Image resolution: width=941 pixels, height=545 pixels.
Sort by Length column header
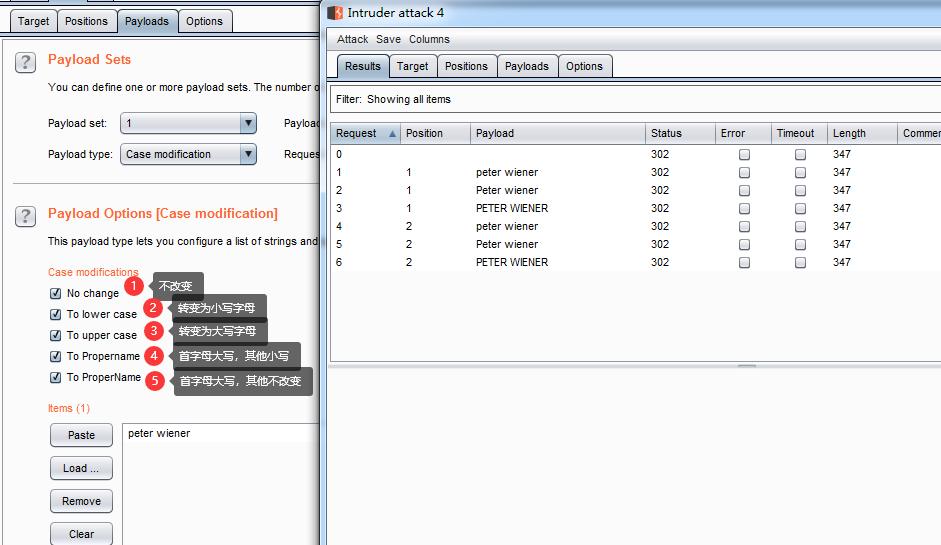tap(862, 134)
